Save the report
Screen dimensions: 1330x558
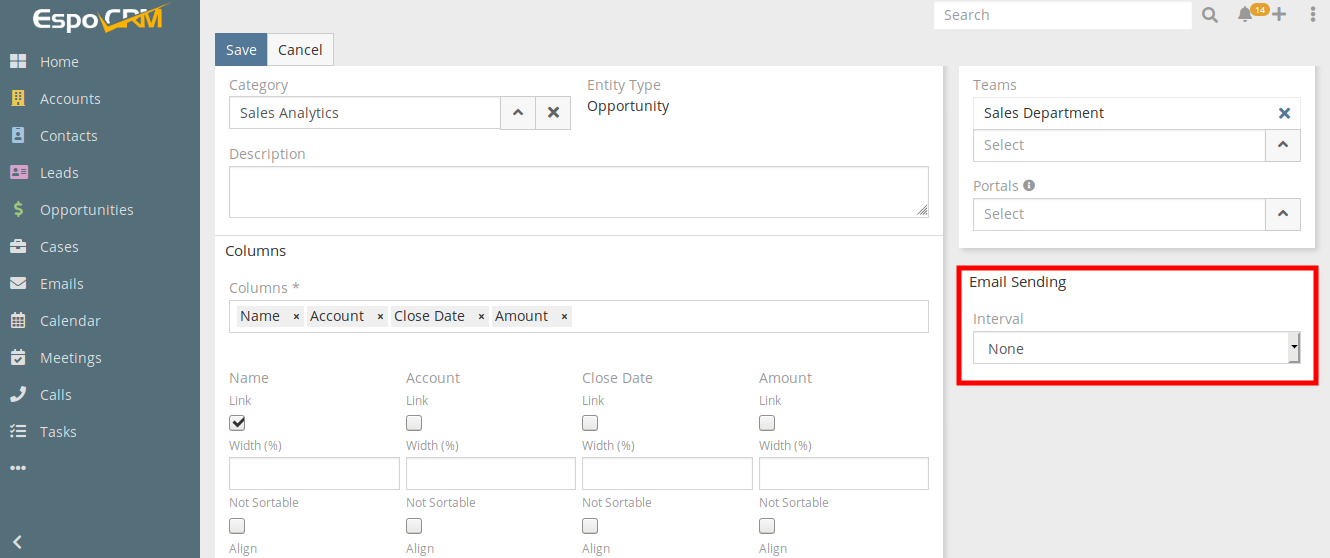click(241, 50)
